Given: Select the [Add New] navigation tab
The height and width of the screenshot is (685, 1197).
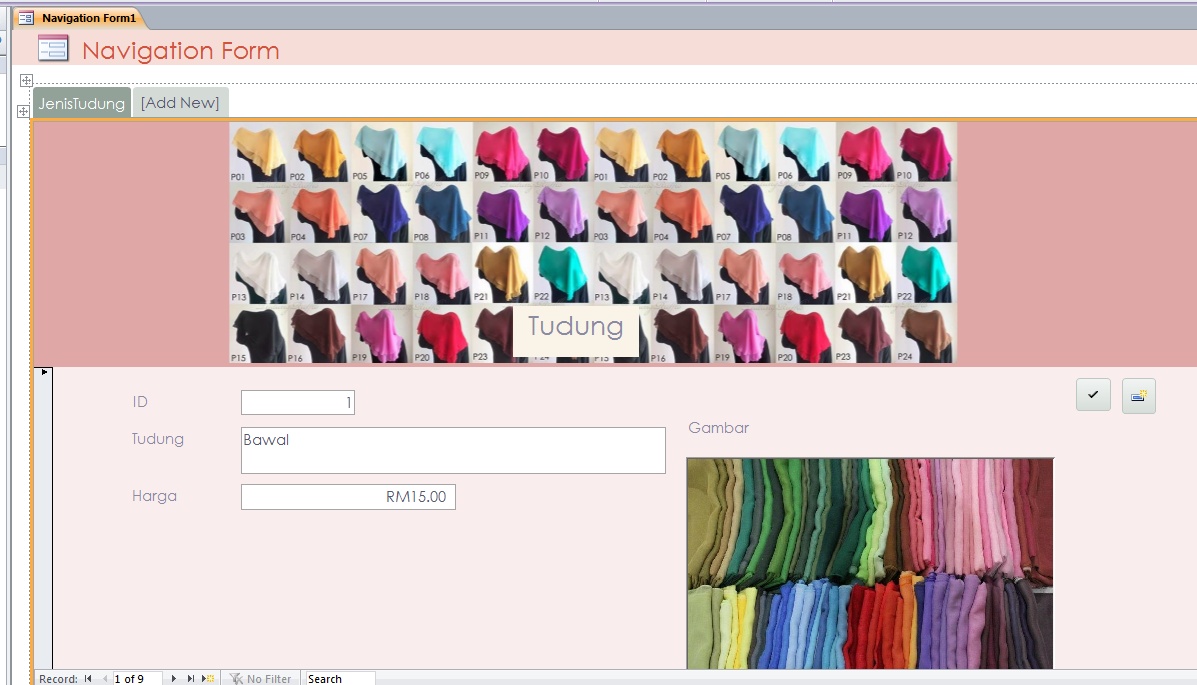Looking at the screenshot, I should (180, 102).
